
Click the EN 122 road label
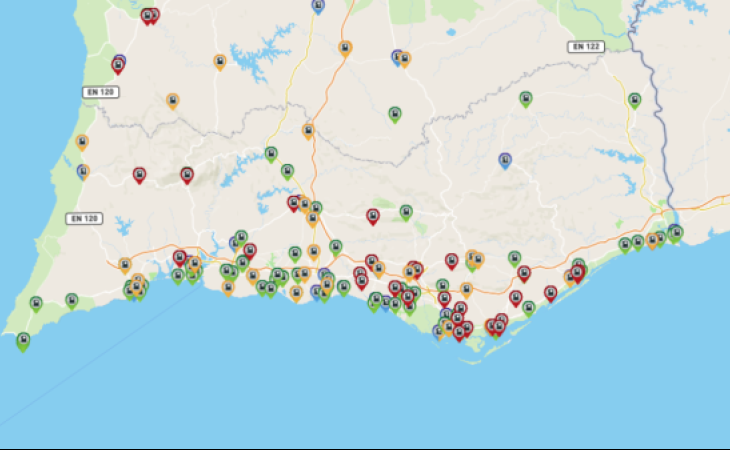(x=586, y=47)
